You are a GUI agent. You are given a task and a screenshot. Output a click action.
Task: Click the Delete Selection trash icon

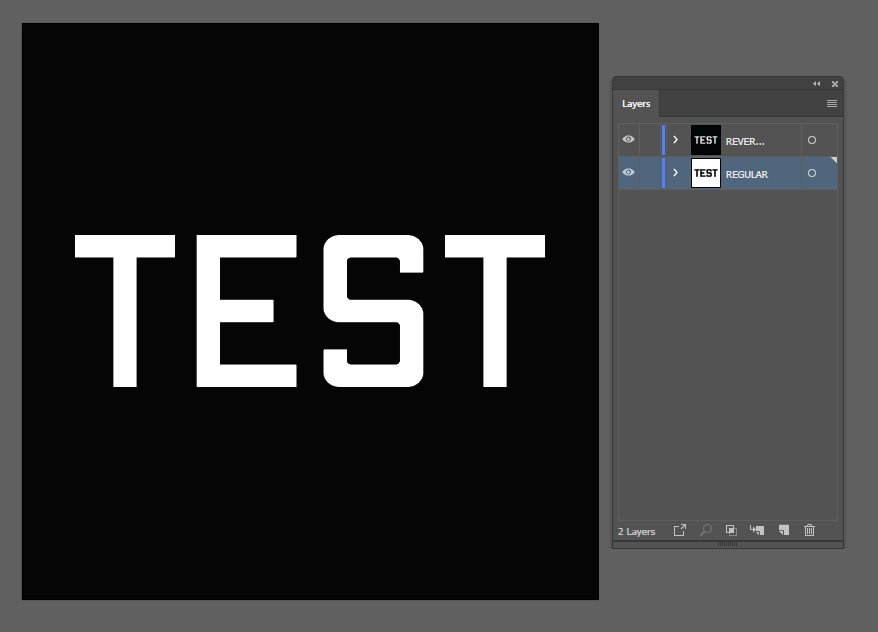point(809,530)
